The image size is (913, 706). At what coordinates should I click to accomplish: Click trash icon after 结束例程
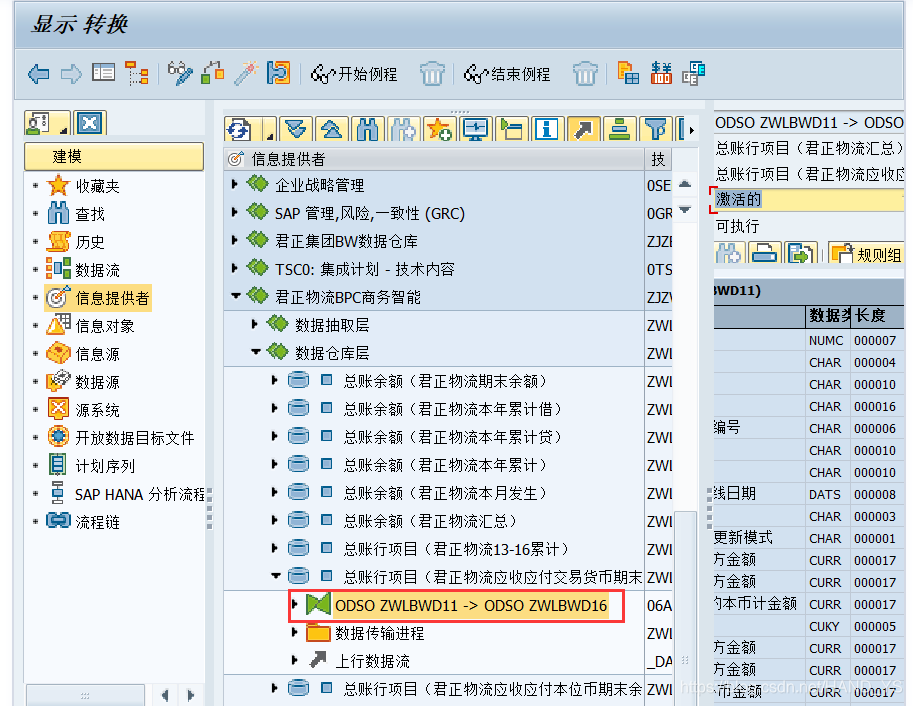585,74
